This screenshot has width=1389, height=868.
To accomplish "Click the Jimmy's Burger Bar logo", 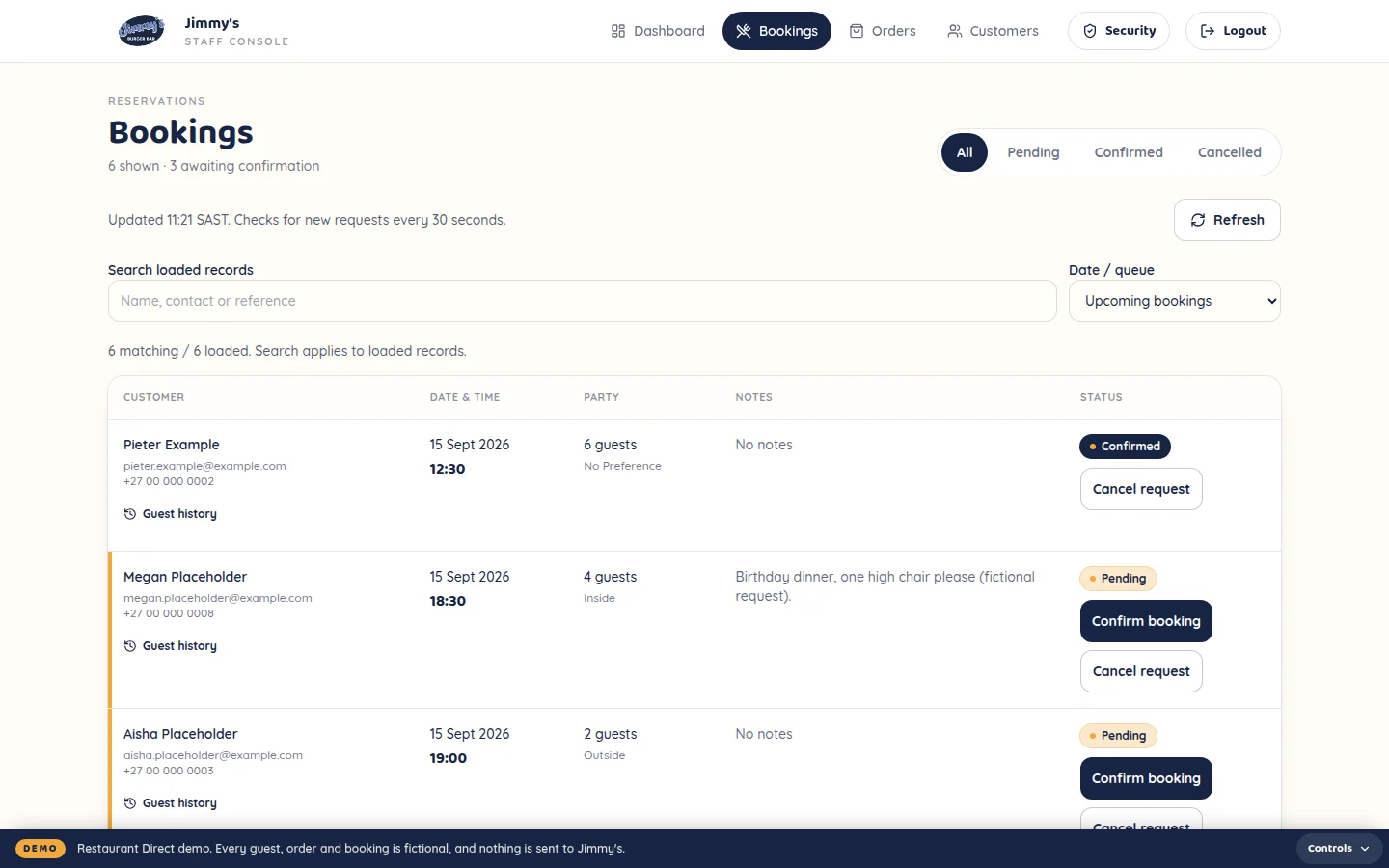I will (141, 31).
